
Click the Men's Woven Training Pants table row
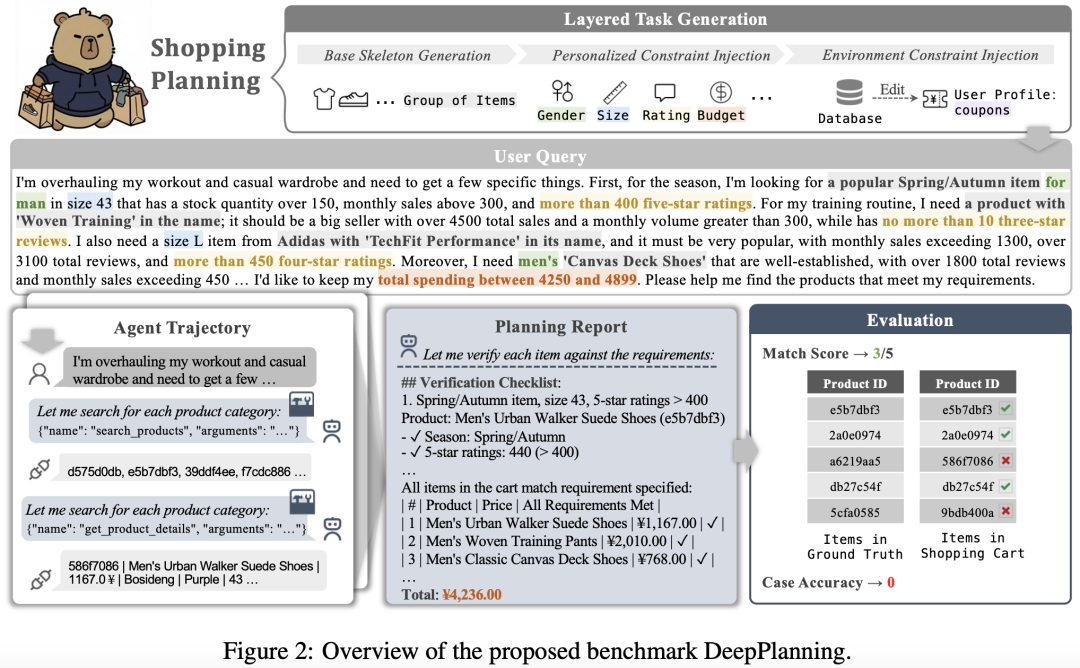(x=548, y=541)
